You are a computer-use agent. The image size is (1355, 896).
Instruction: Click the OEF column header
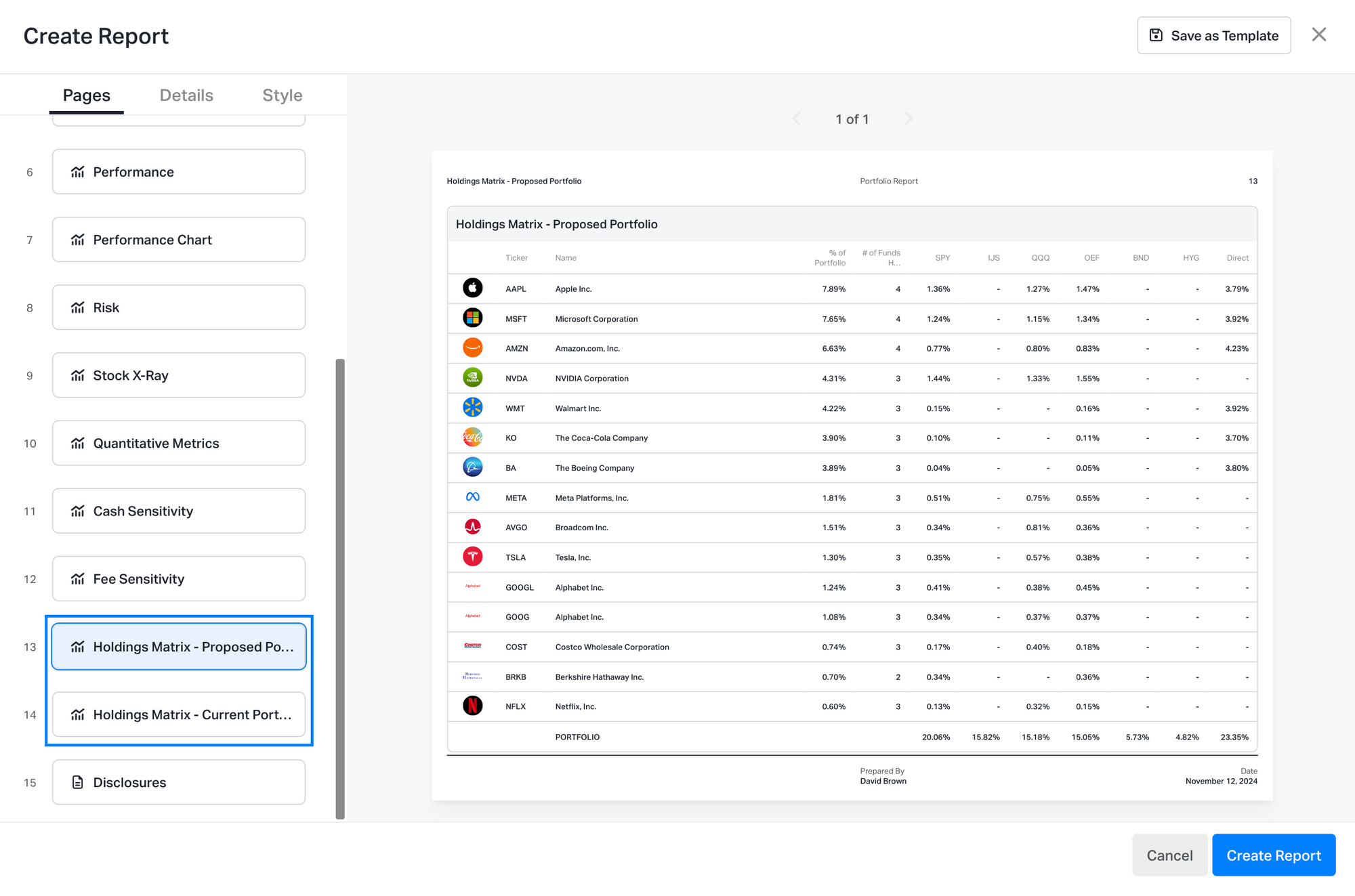pos(1091,258)
